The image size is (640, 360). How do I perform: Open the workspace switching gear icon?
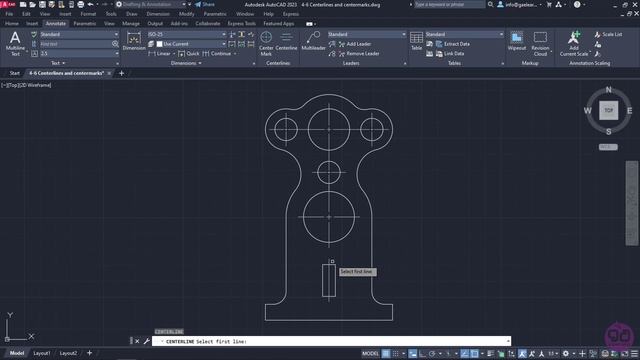(565, 353)
